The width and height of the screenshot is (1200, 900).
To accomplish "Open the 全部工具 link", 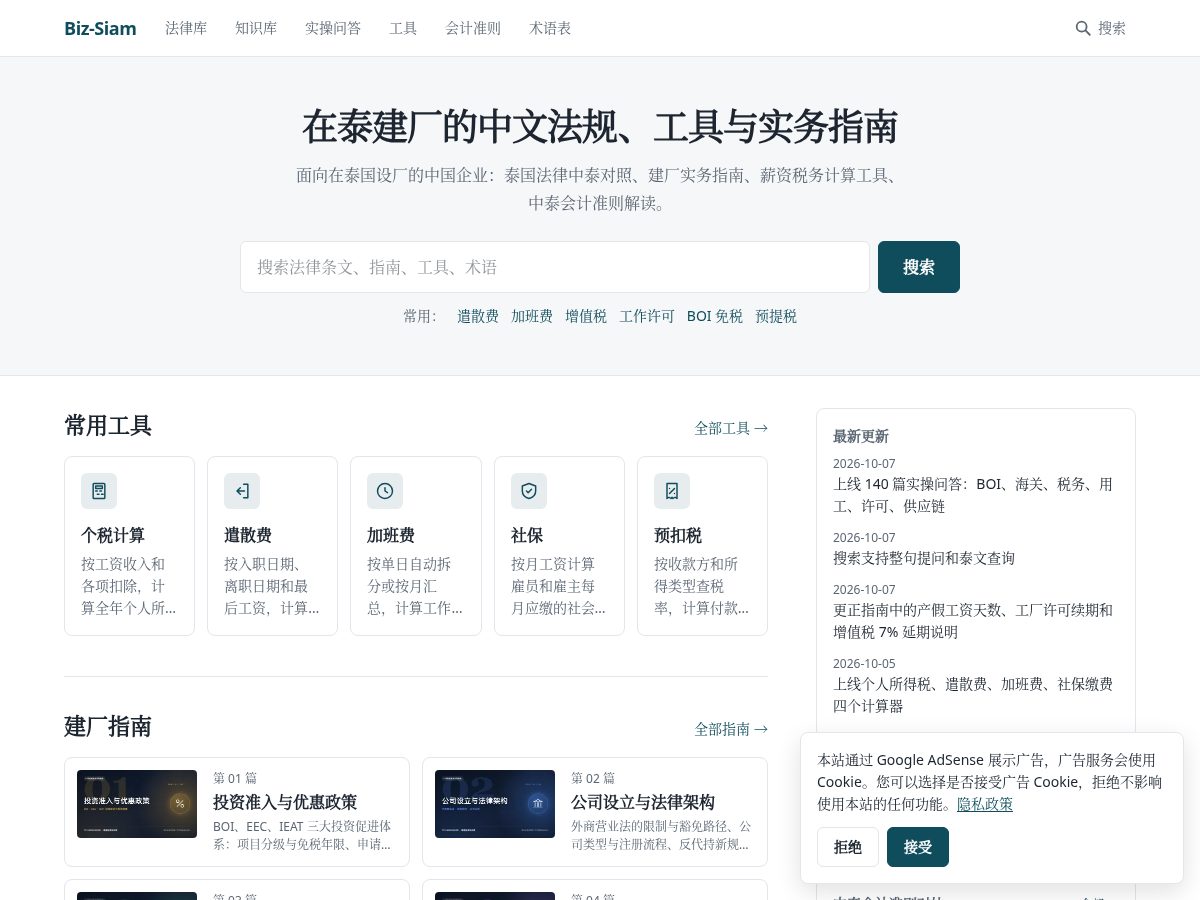I will (731, 428).
